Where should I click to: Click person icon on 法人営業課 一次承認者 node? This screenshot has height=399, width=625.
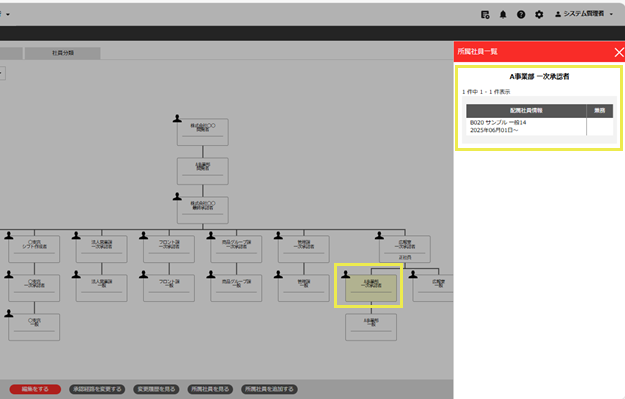click(x=76, y=236)
